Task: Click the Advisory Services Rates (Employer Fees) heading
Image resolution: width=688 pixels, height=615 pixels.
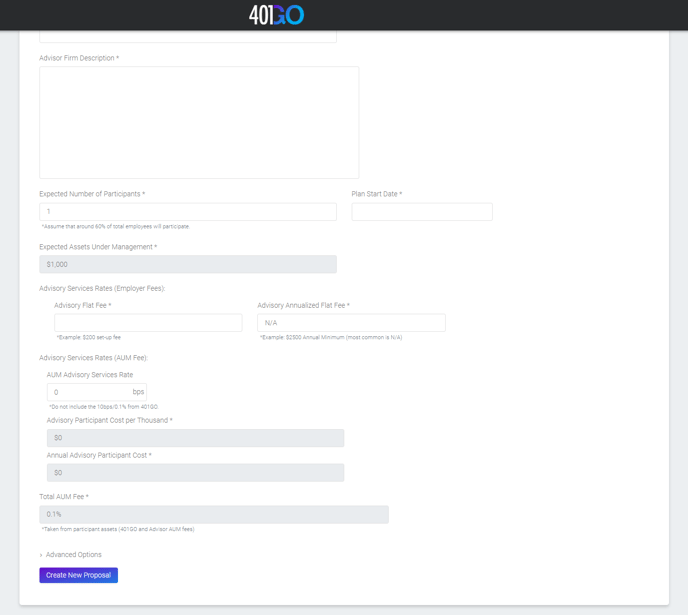Action: pos(101,288)
